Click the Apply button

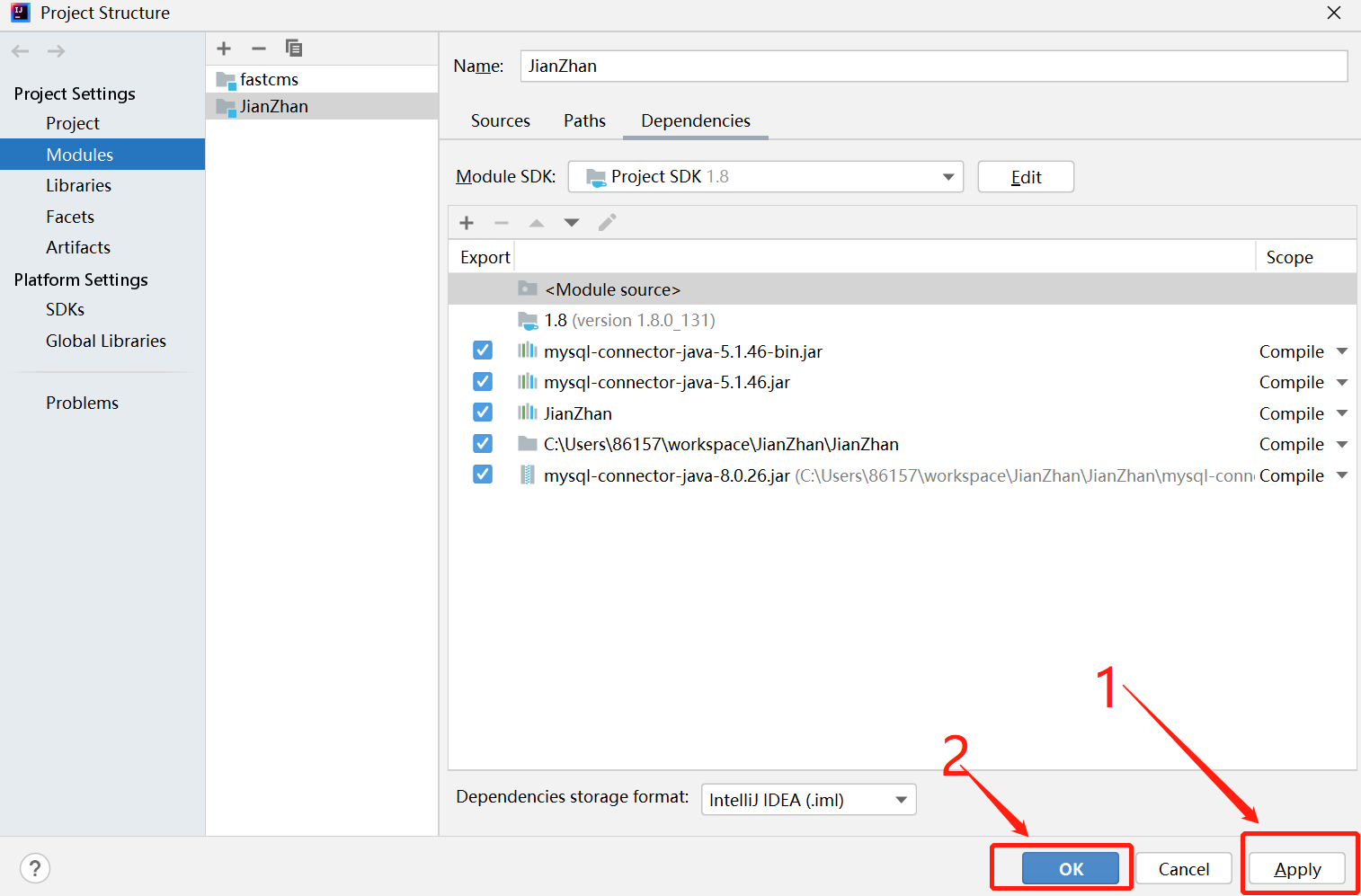tap(1297, 868)
